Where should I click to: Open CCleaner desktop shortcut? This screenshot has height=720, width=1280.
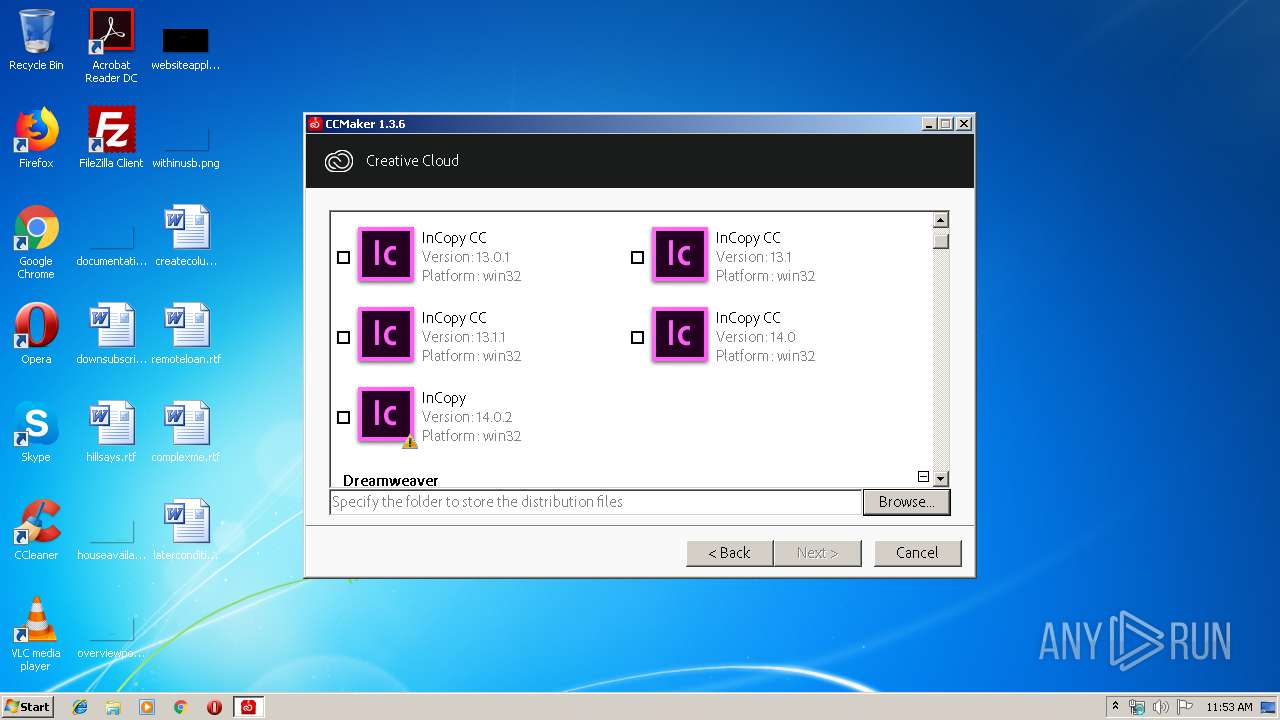(36, 530)
